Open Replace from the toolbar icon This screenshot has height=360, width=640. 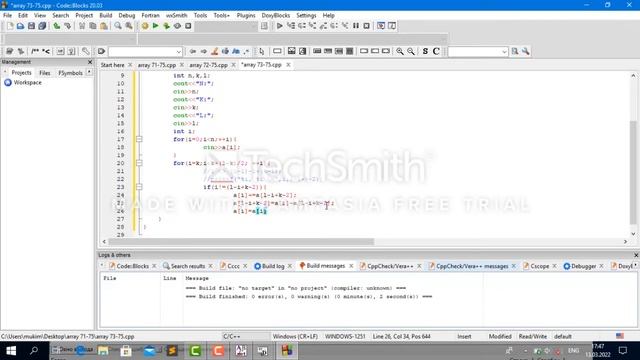pyautogui.click(x=129, y=26)
